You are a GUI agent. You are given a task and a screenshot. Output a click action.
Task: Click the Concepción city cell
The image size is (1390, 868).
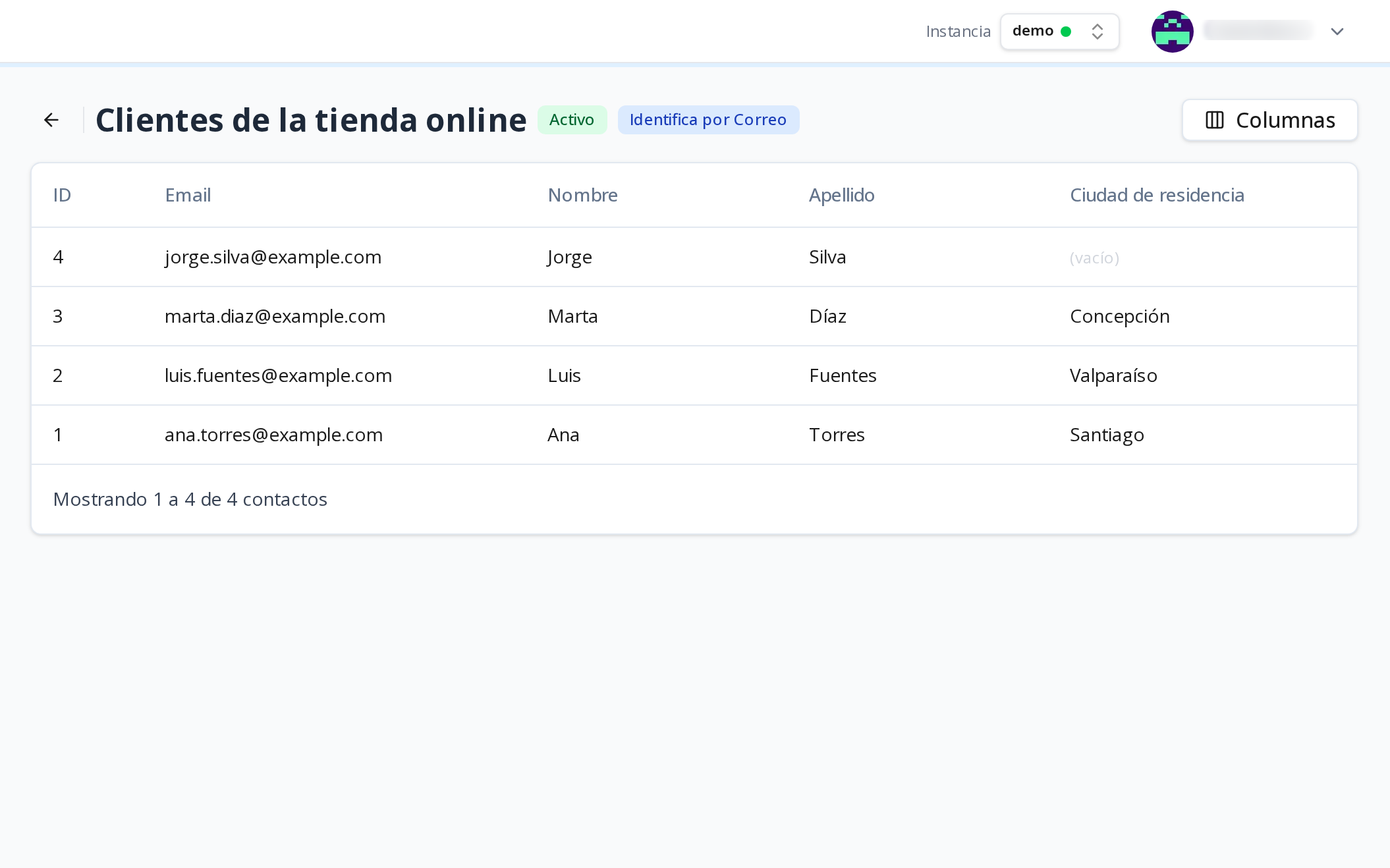(1119, 316)
